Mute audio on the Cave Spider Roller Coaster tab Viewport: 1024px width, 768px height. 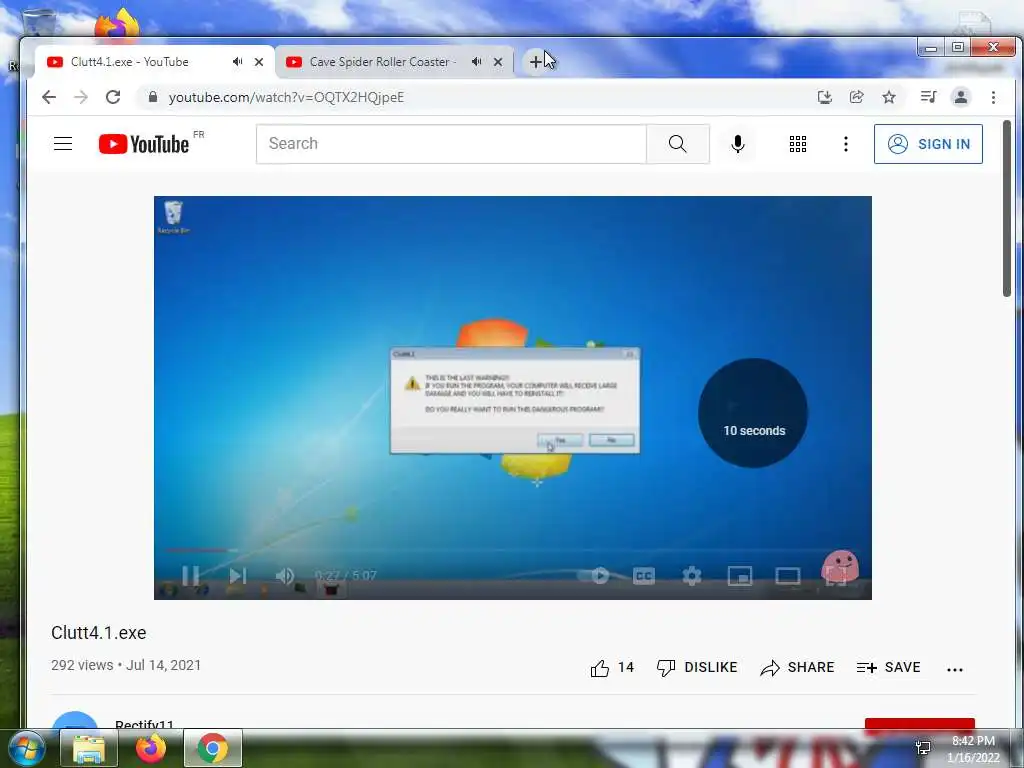(477, 61)
